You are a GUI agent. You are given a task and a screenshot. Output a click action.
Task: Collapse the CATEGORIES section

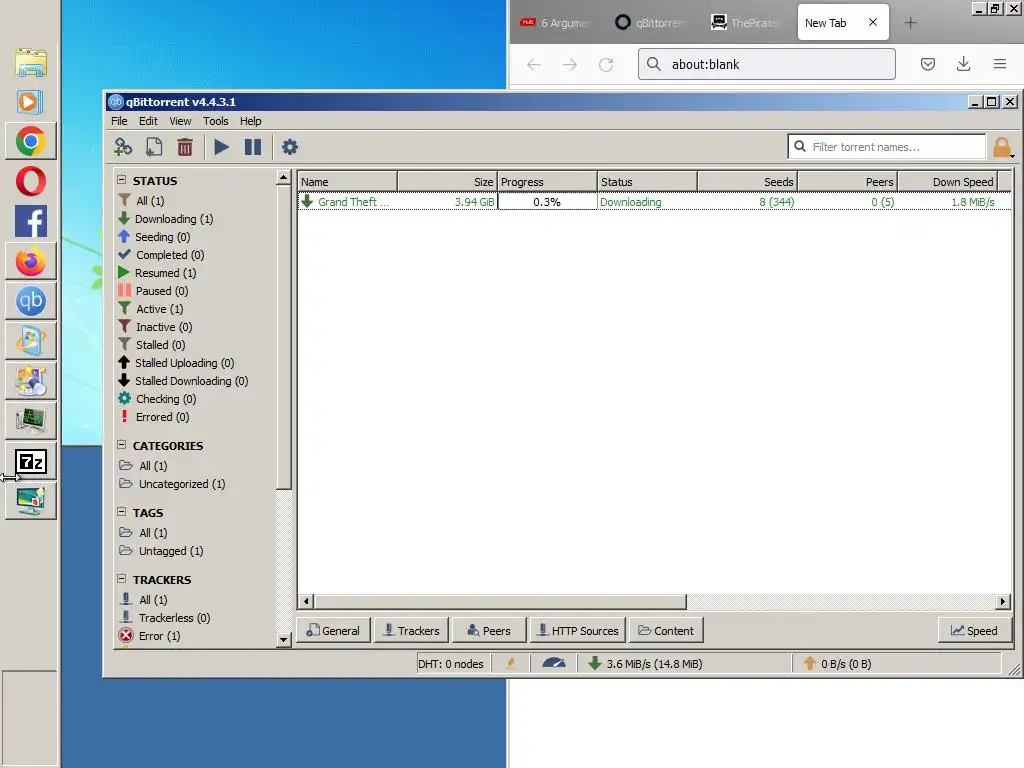click(x=121, y=444)
